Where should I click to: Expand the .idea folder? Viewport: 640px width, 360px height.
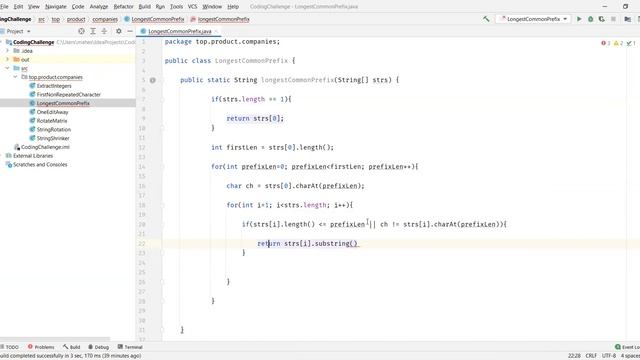7,51
